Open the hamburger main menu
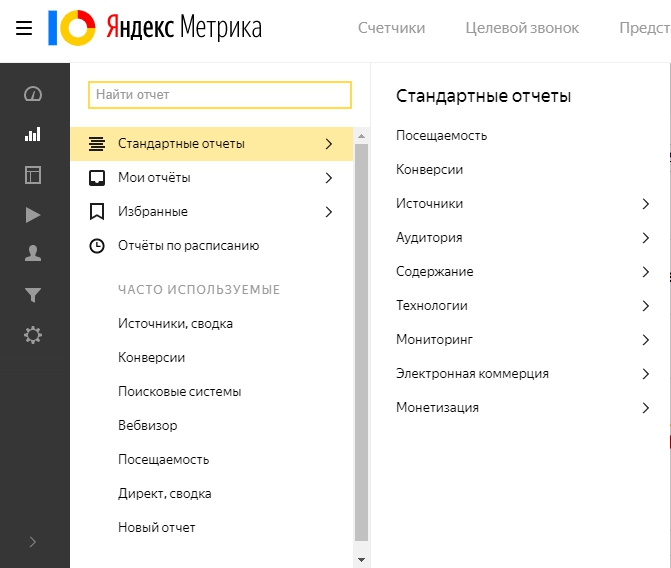The image size is (671, 568). click(24, 28)
